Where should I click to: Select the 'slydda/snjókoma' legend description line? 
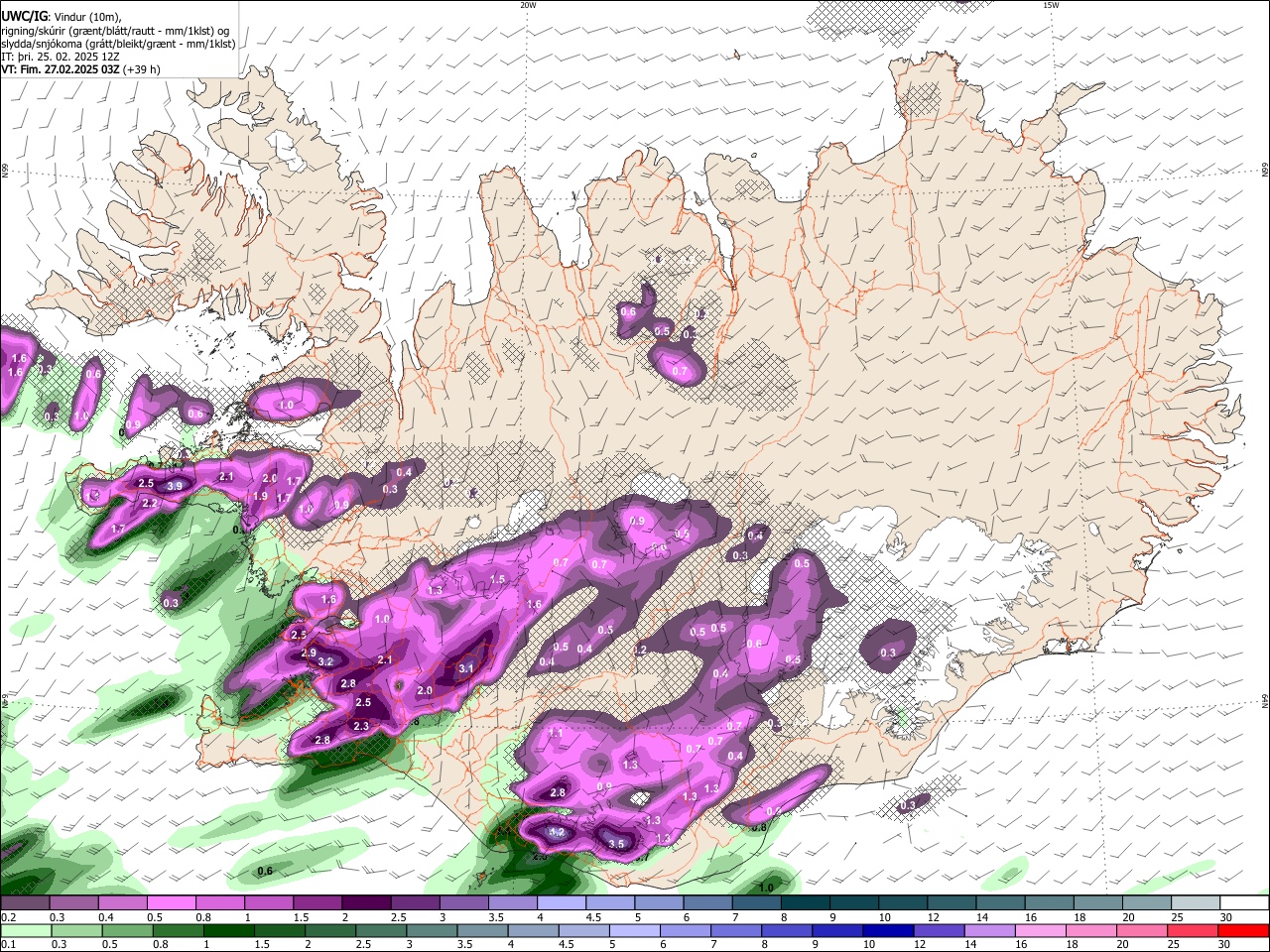click(118, 44)
